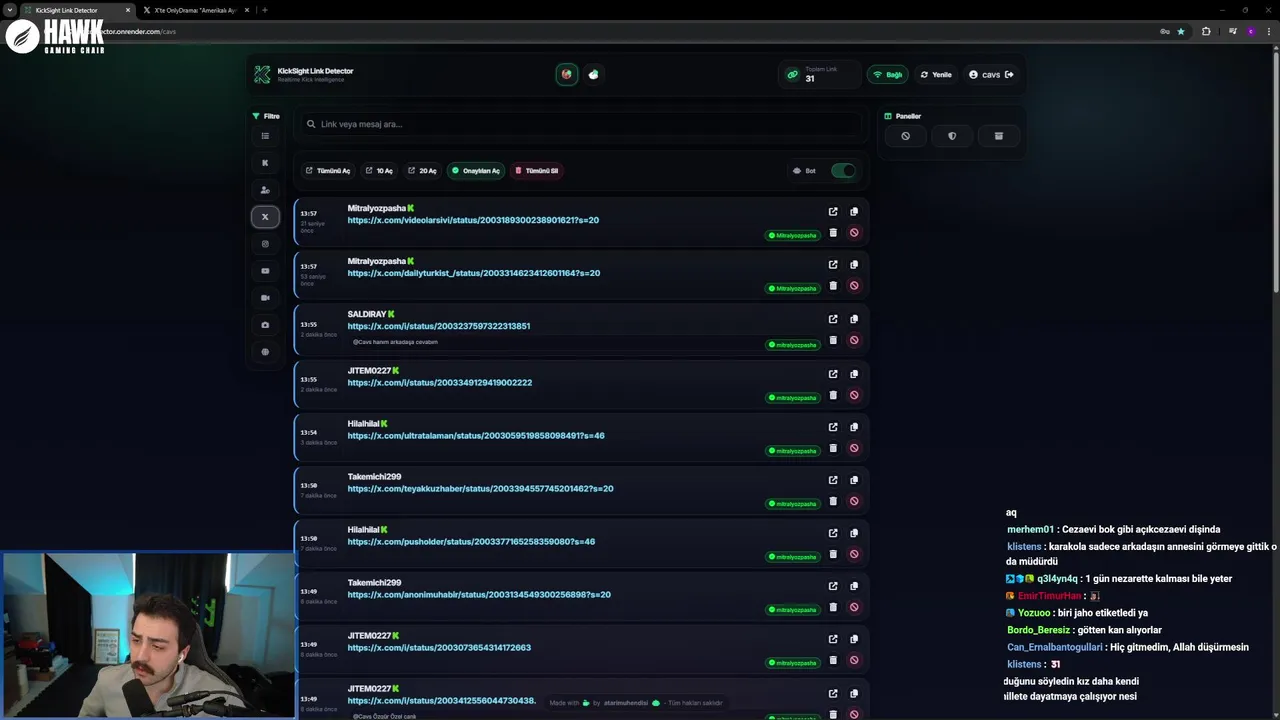Select the user filter icon in sidebar
Screen dimensions: 1280x720
(x=265, y=190)
